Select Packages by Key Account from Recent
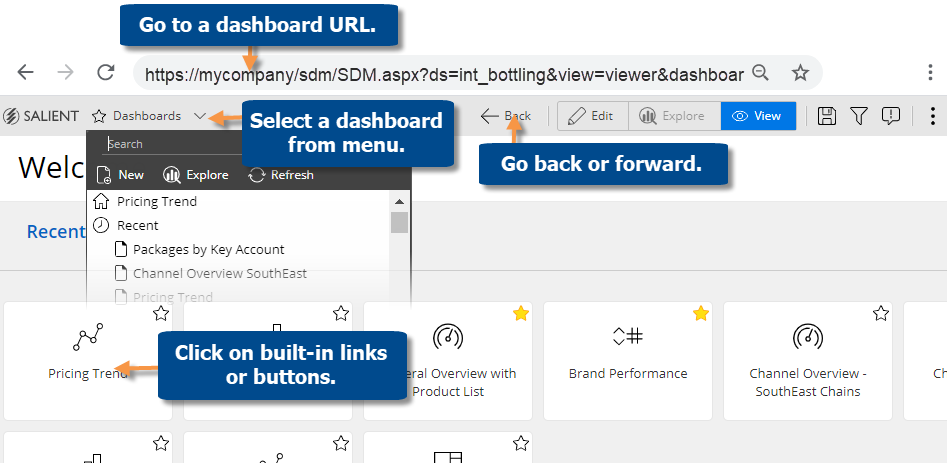The width and height of the screenshot is (947, 463). pyautogui.click(x=208, y=249)
